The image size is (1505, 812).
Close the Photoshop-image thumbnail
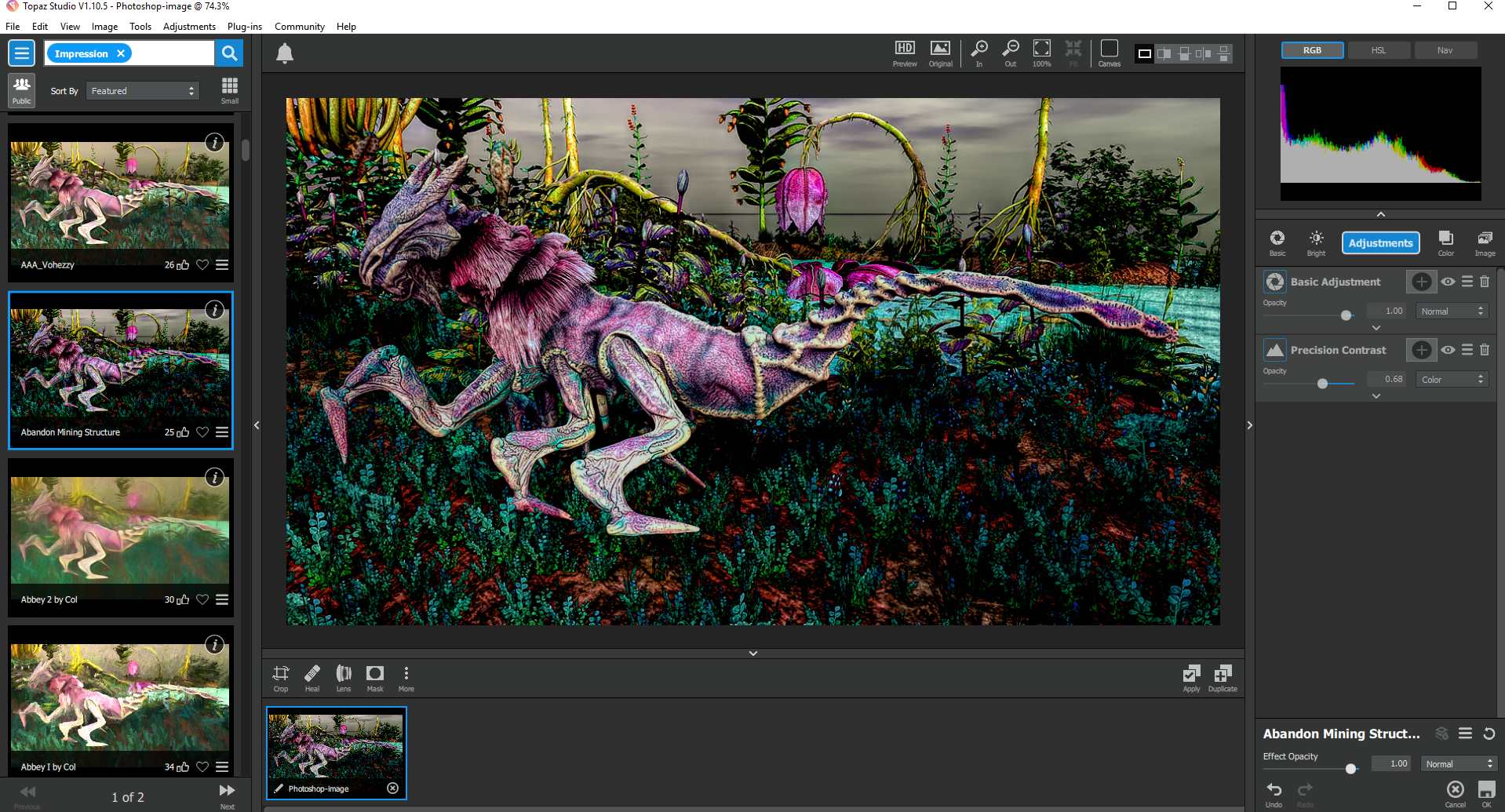pyautogui.click(x=393, y=788)
